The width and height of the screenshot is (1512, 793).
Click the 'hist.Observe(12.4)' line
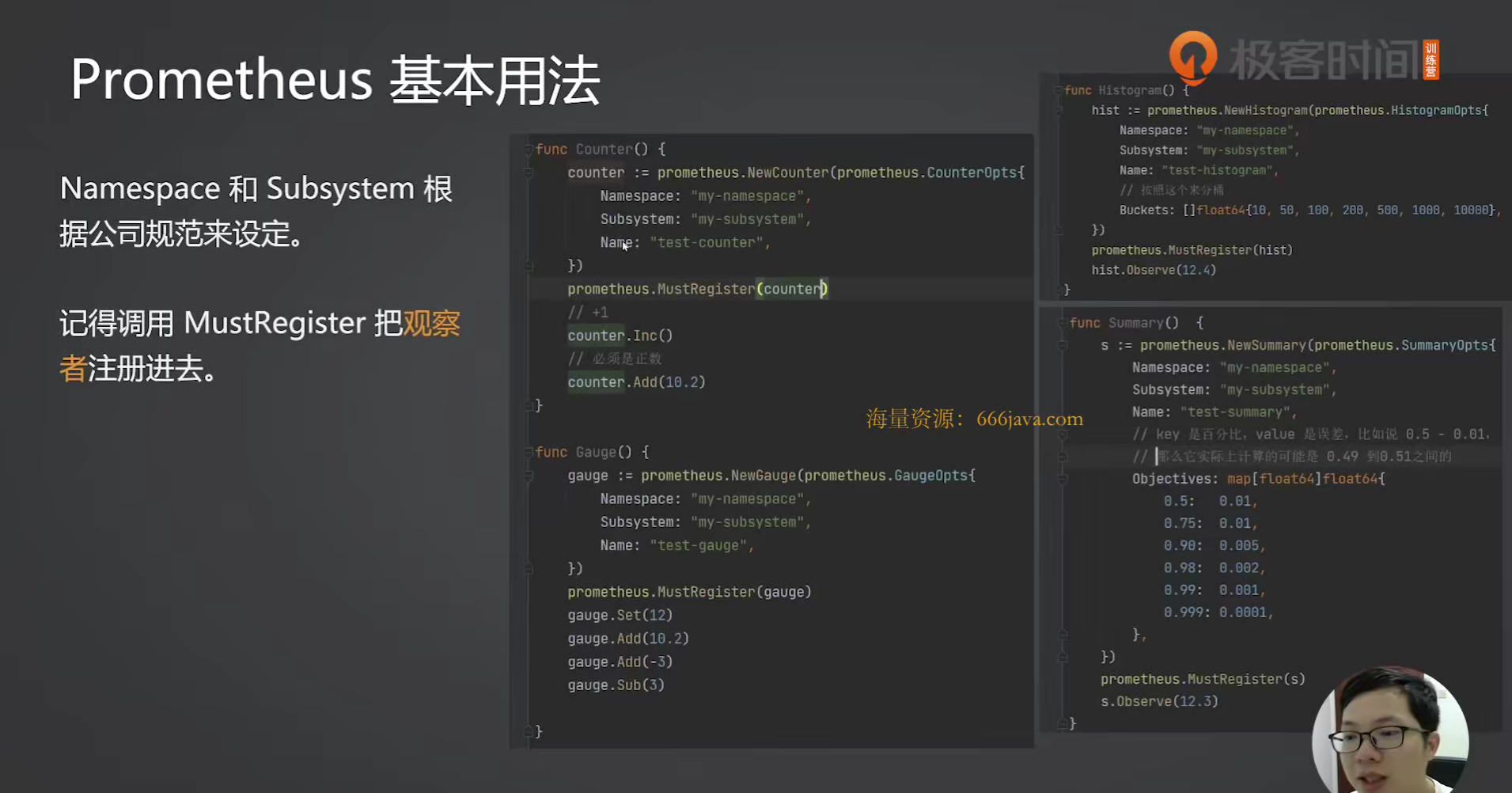tap(1154, 271)
